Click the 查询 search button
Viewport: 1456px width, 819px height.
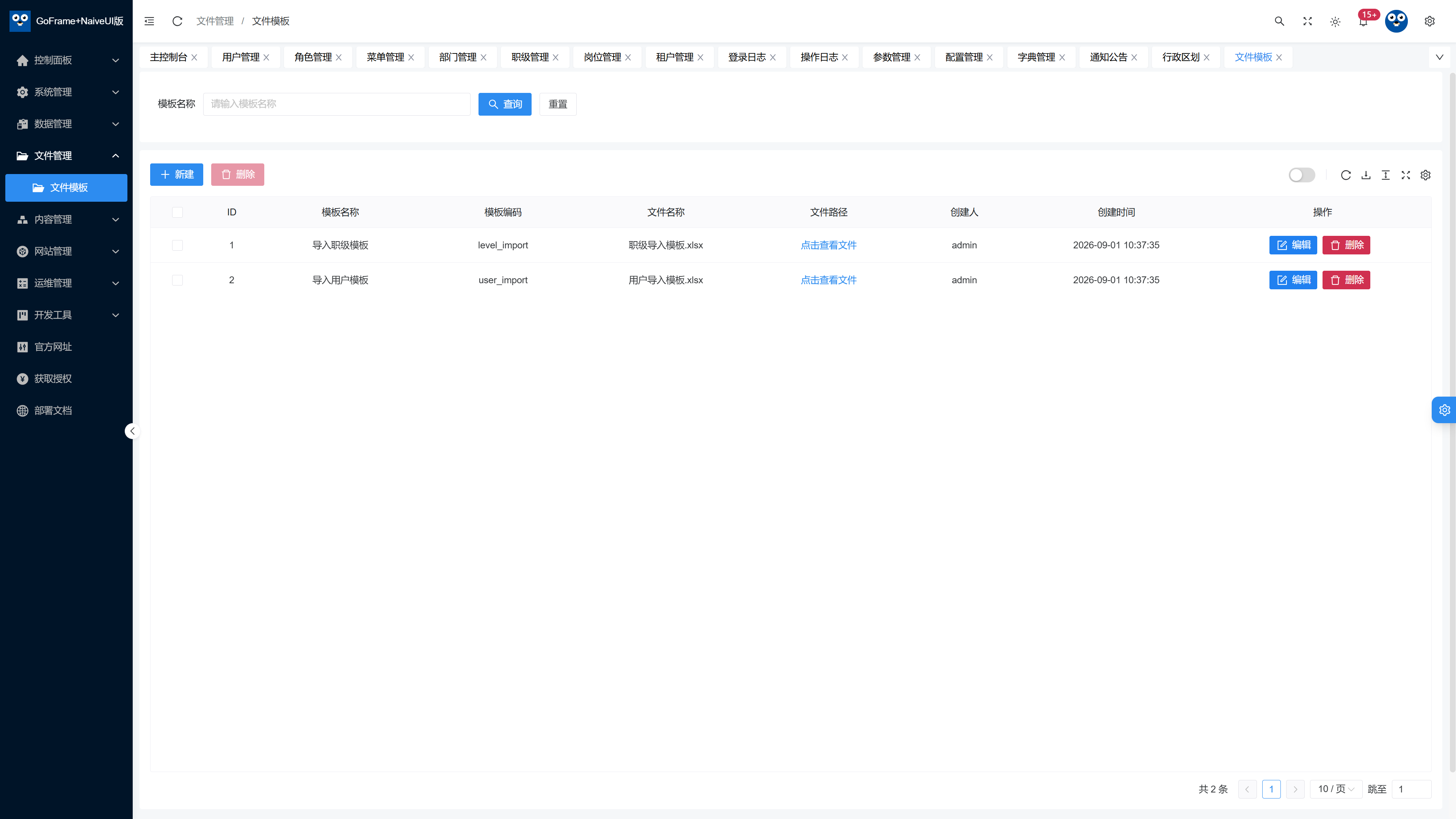tap(505, 104)
